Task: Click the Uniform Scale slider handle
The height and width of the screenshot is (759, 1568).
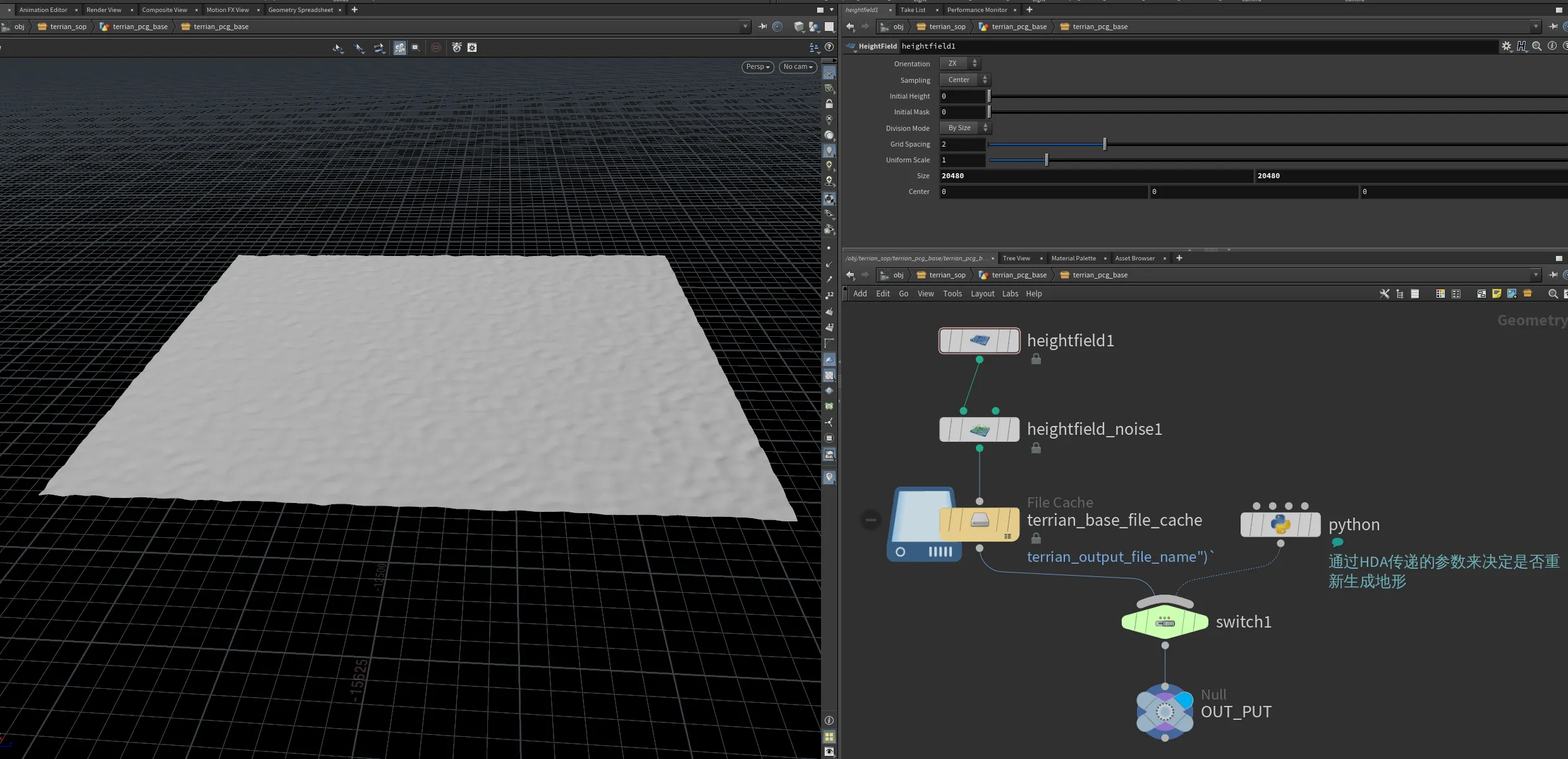Action: pos(1047,160)
